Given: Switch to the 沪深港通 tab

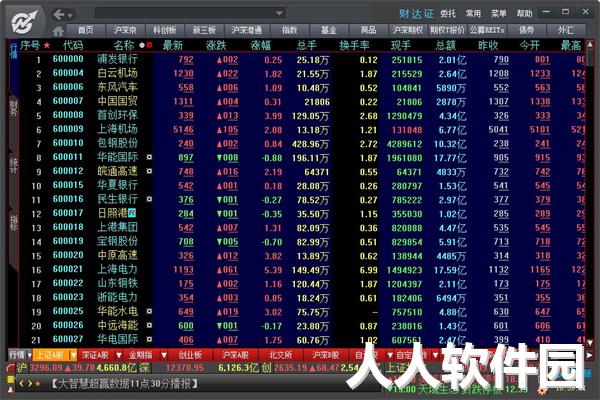Looking at the screenshot, I should click(x=246, y=30).
